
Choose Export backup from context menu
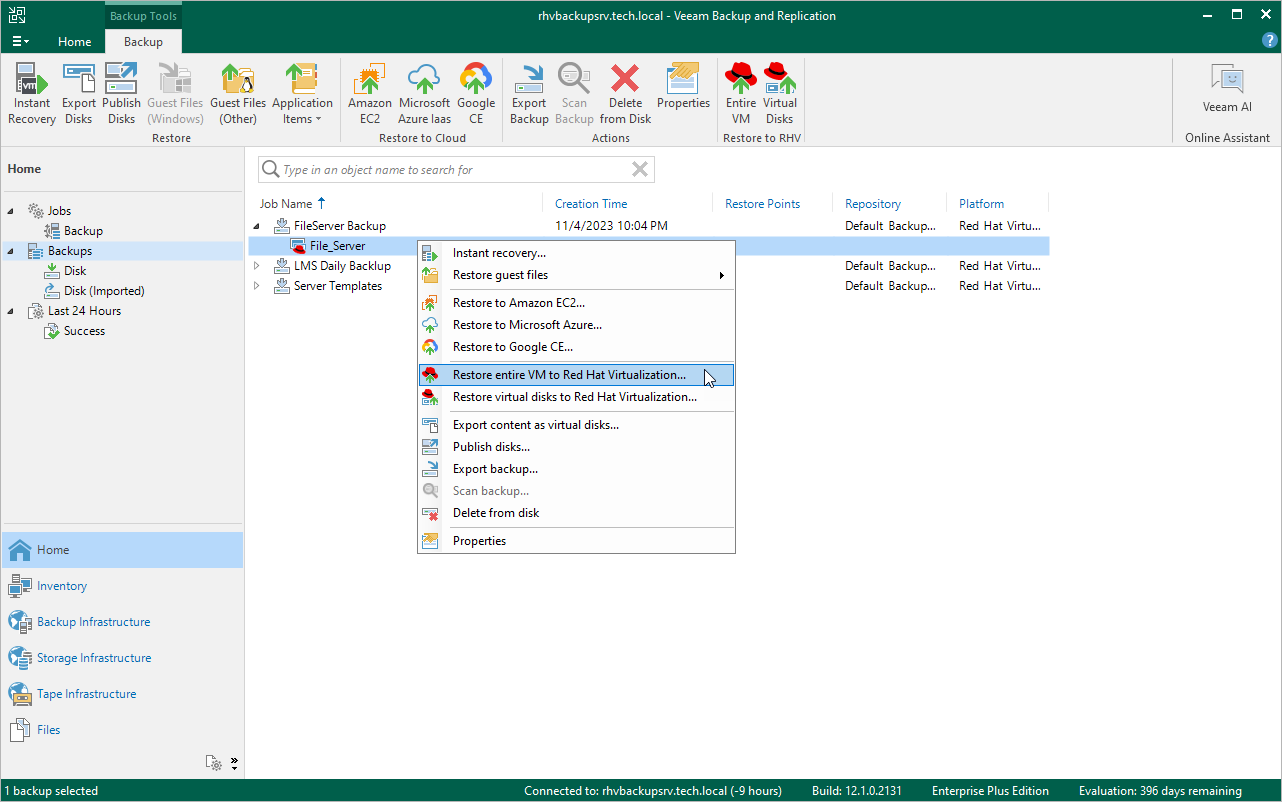tap(576, 469)
